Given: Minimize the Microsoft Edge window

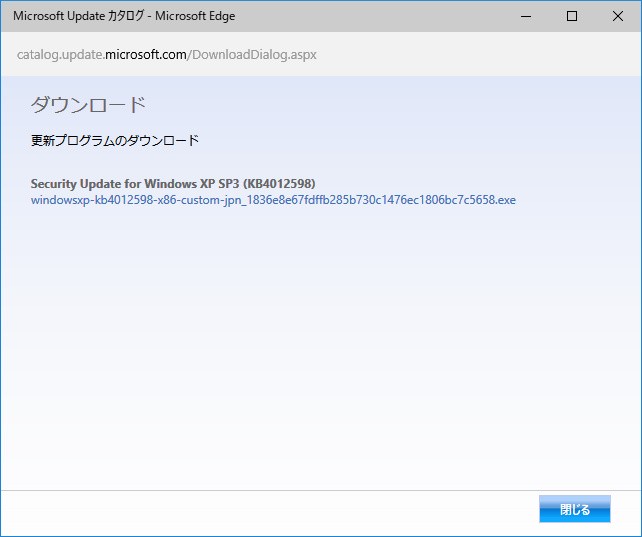Looking at the screenshot, I should coord(526,16).
